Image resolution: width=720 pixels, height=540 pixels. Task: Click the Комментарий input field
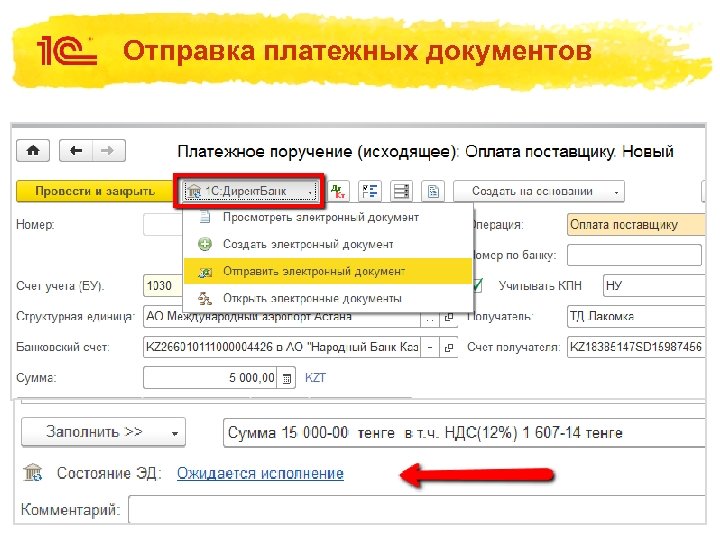417,510
